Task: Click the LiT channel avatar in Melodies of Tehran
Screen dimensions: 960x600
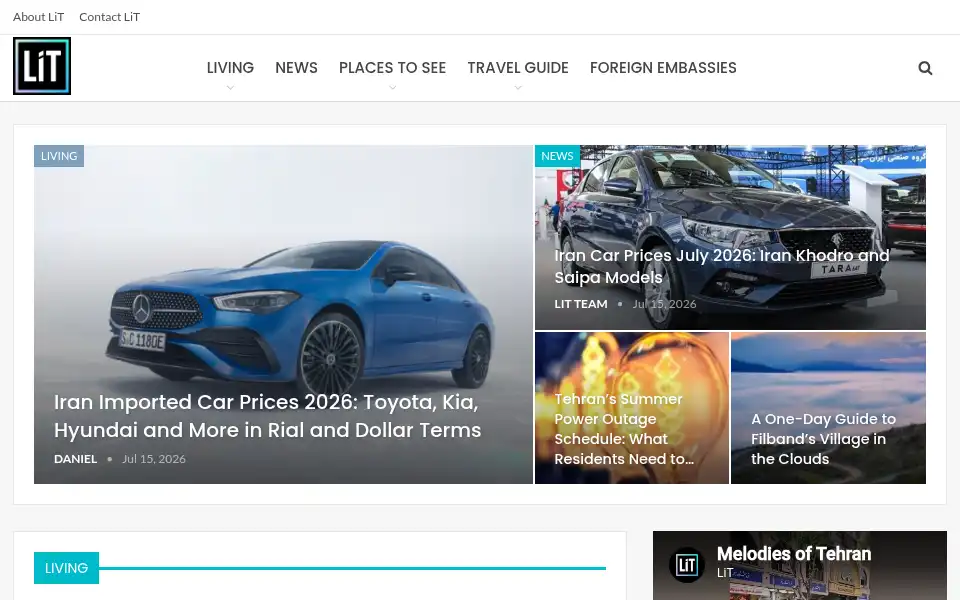Action: tap(686, 564)
